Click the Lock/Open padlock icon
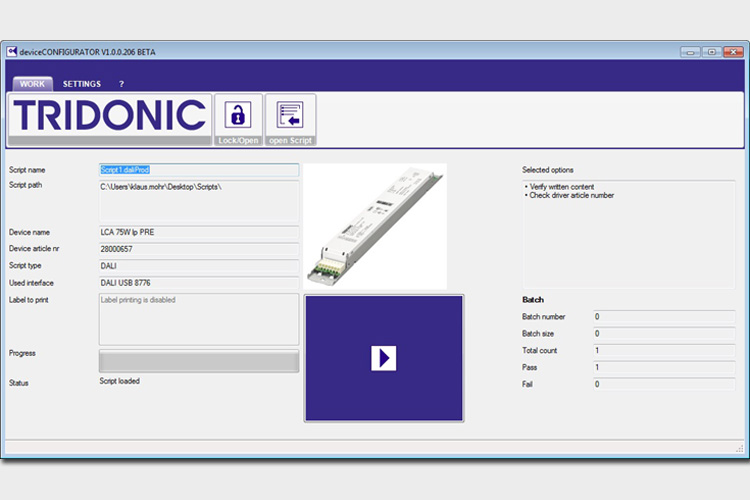This screenshot has width=750, height=500. tap(238, 120)
